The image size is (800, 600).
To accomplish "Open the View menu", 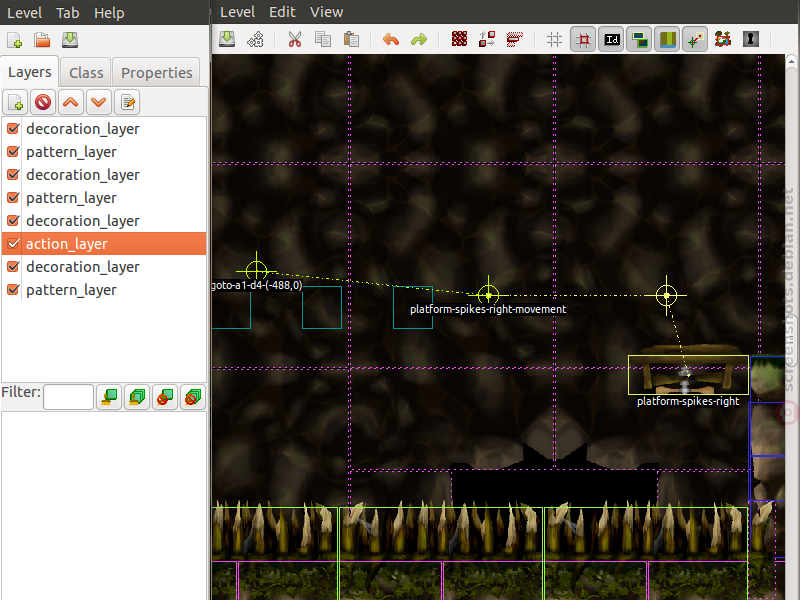I will click(x=327, y=12).
